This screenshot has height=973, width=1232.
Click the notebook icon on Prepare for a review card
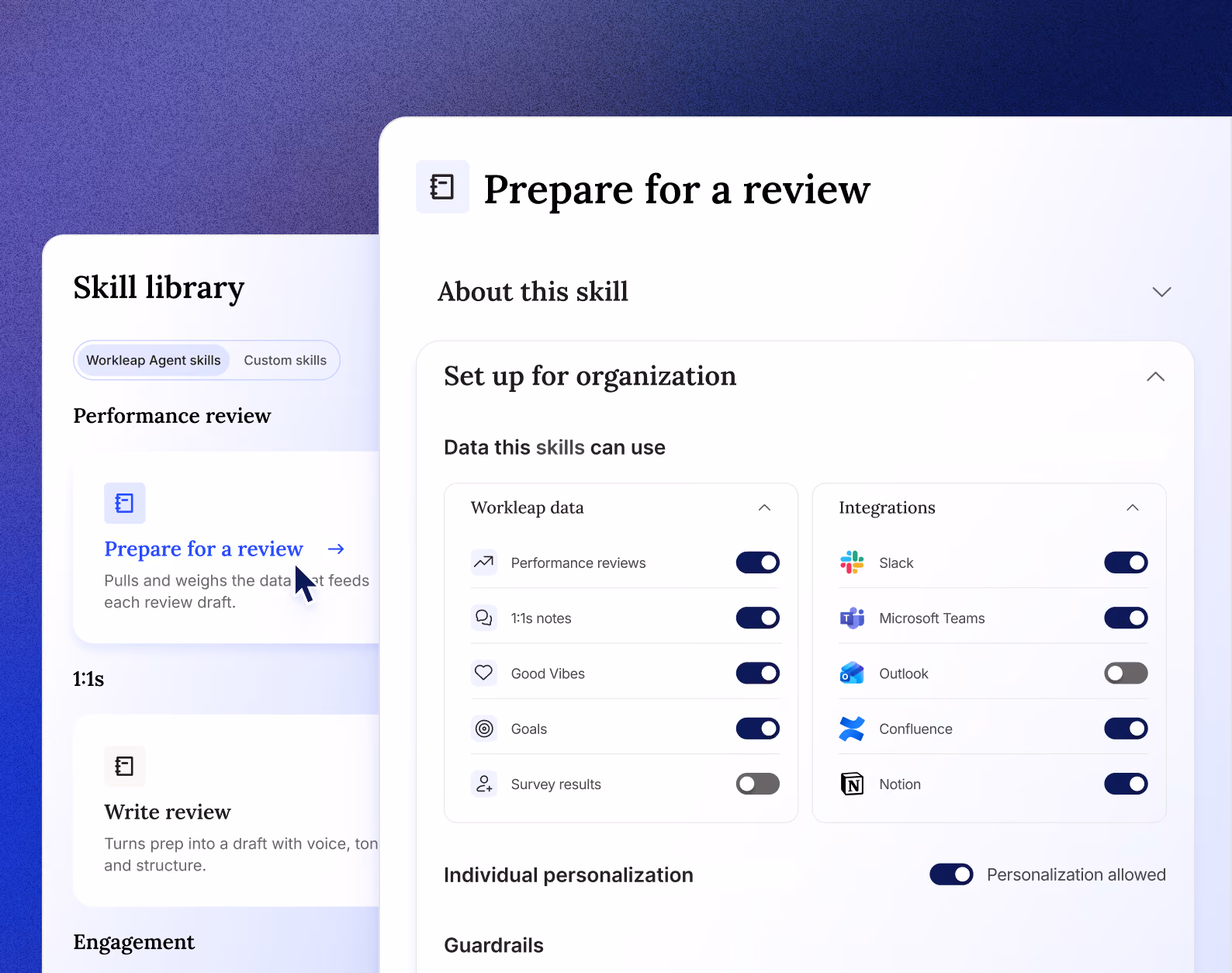coord(125,503)
